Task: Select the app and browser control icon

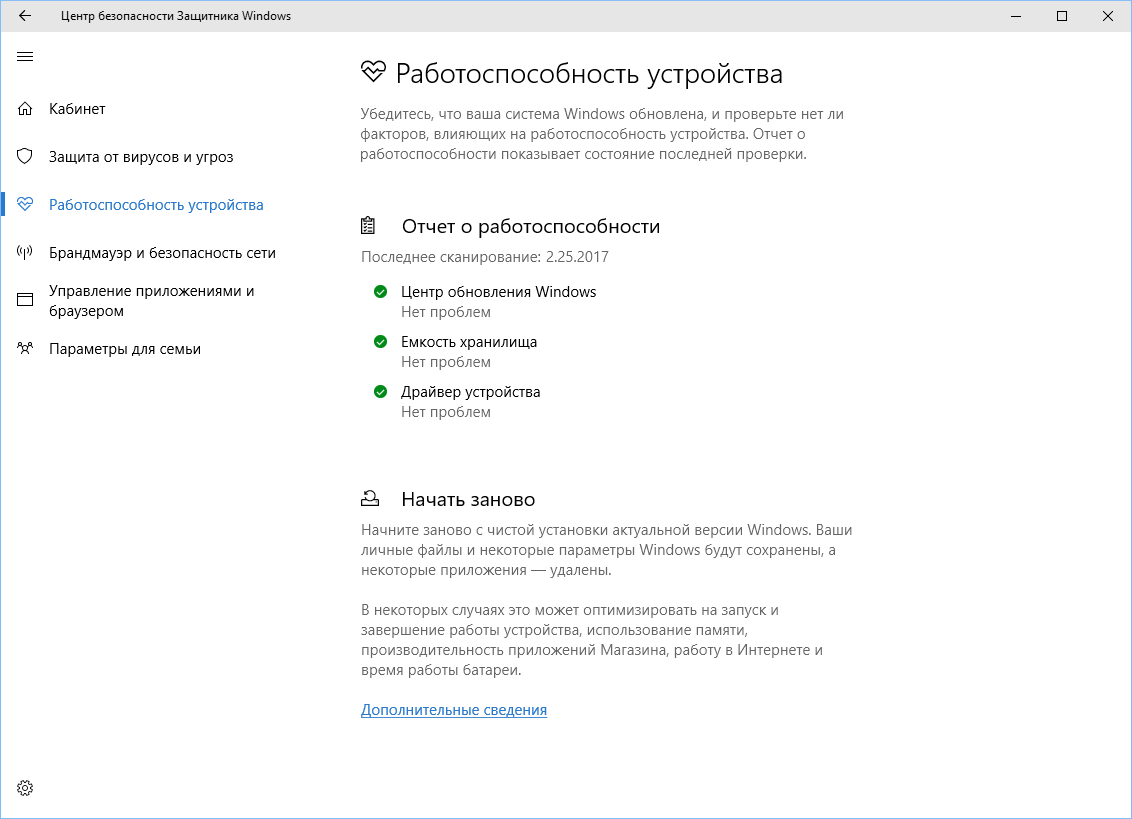Action: point(25,299)
